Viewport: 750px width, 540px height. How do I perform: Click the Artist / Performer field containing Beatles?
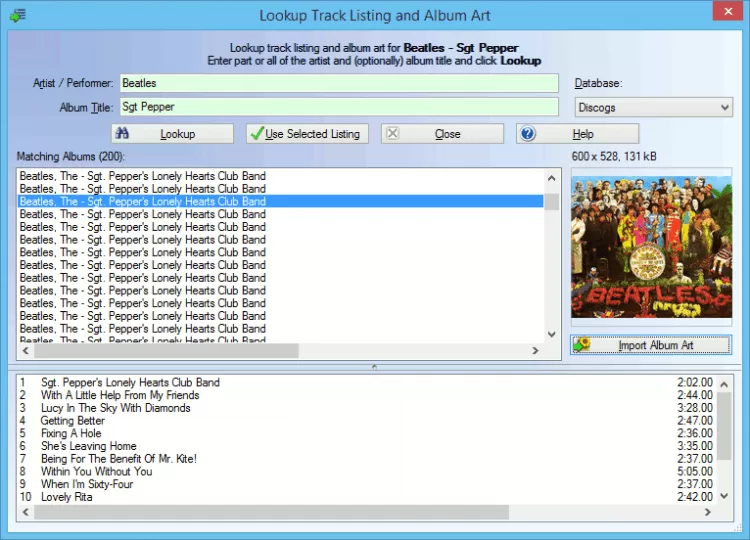[339, 83]
